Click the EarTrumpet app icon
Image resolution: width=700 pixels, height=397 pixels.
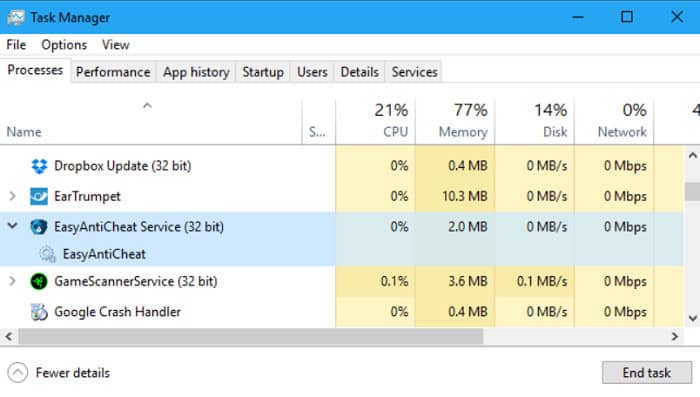(x=39, y=196)
